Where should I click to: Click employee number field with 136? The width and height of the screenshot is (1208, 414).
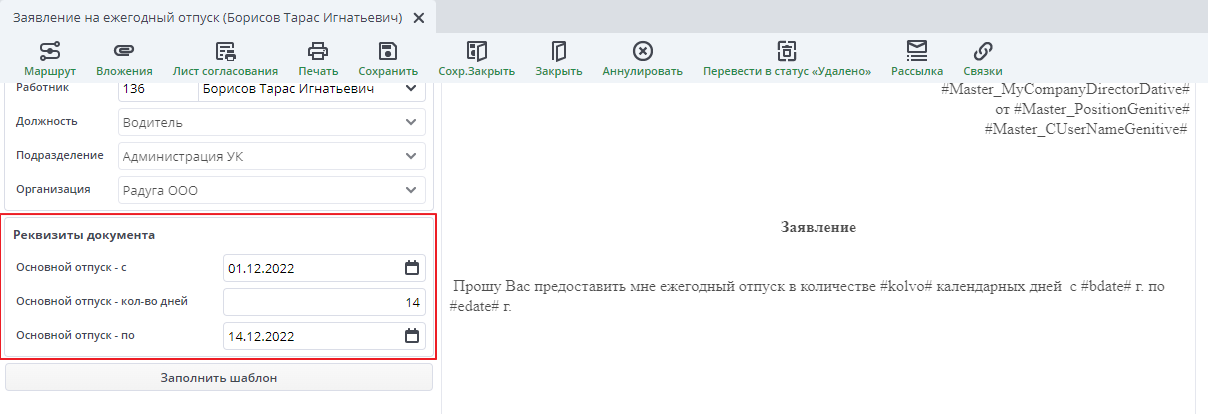pyautogui.click(x=156, y=90)
